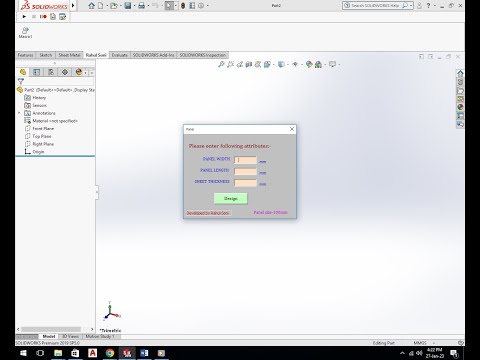Click the Select cursor tool in top toolbar
This screenshot has height=360, width=480.
pyautogui.click(x=169, y=6)
